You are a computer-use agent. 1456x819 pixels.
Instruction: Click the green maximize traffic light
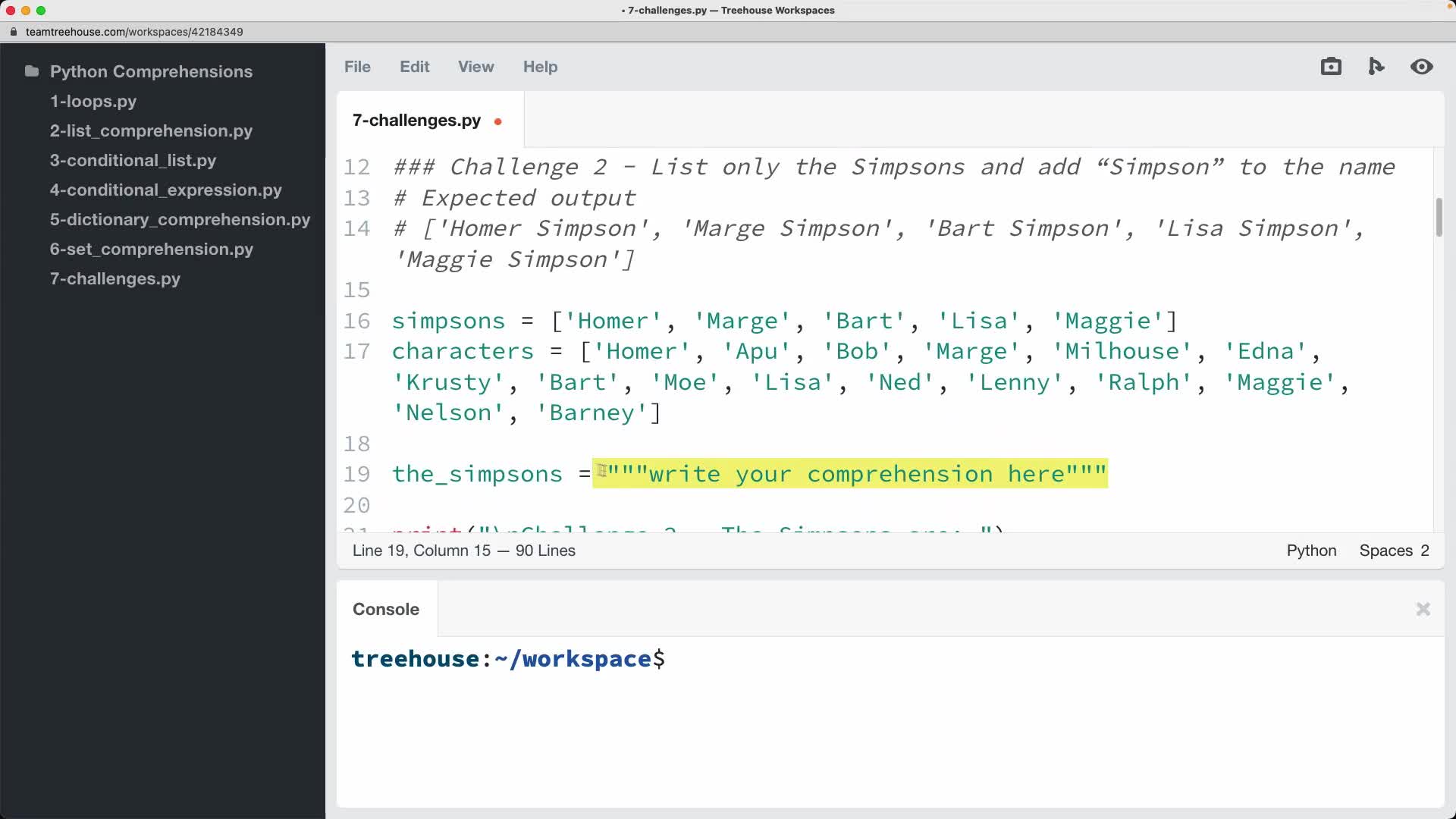pos(42,11)
